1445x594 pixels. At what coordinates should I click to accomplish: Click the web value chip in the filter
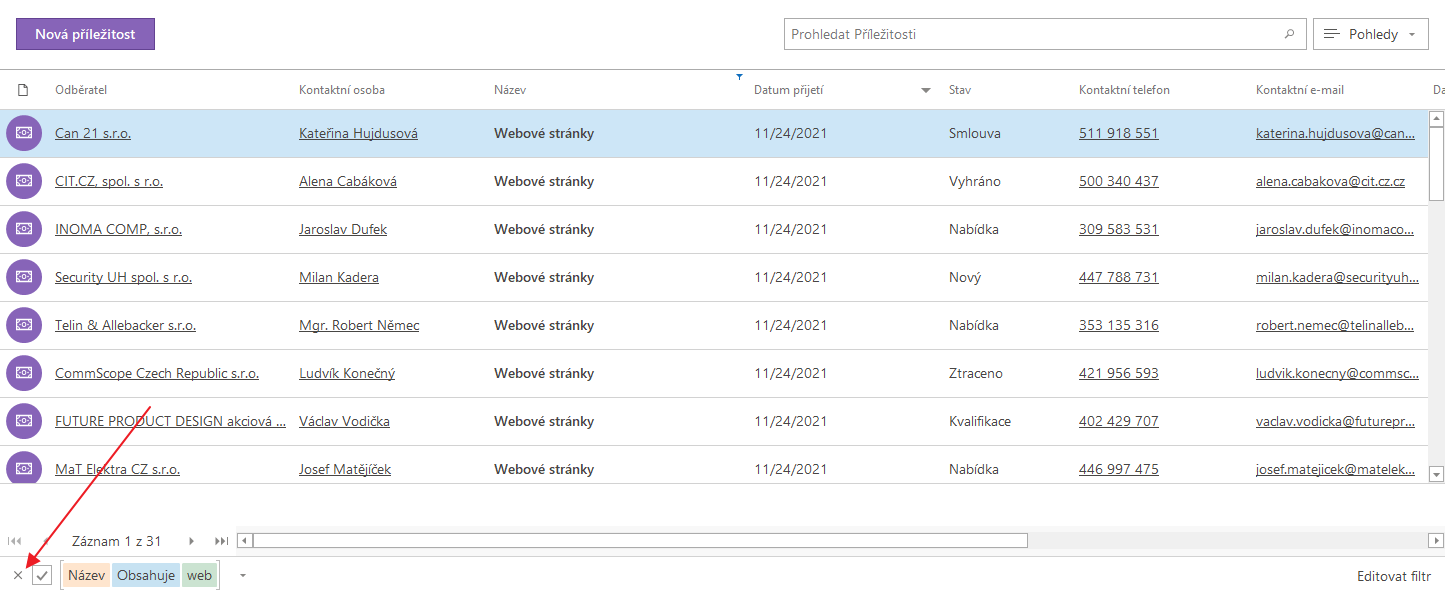pos(199,575)
